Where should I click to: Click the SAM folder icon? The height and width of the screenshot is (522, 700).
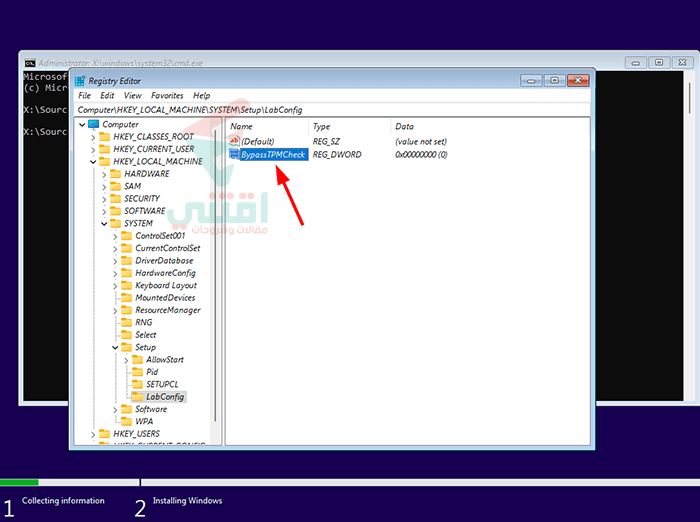116,186
